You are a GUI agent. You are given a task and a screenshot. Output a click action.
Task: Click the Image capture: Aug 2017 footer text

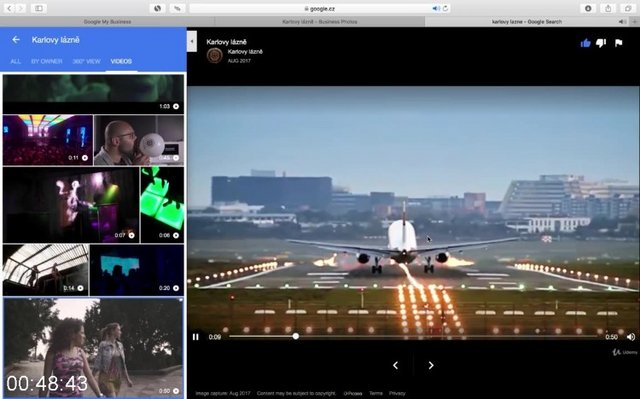[223, 393]
